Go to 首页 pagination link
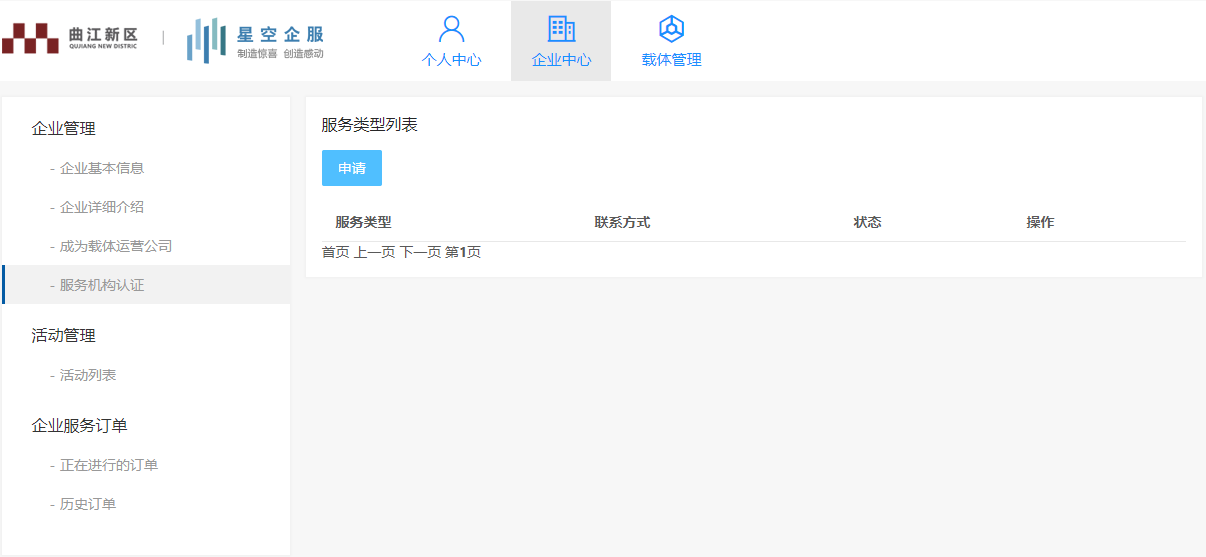The image size is (1206, 557). click(x=335, y=252)
